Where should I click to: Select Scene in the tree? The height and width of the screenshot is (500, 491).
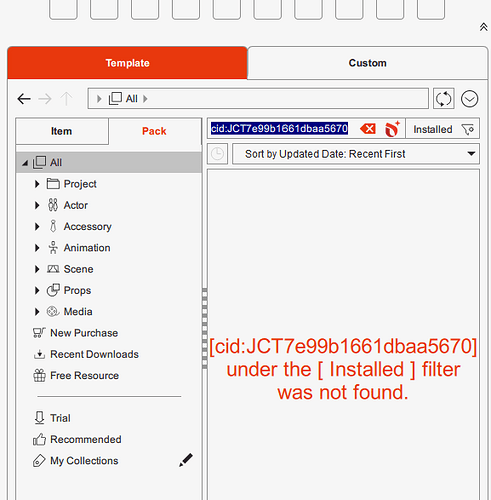pyautogui.click(x=78, y=269)
